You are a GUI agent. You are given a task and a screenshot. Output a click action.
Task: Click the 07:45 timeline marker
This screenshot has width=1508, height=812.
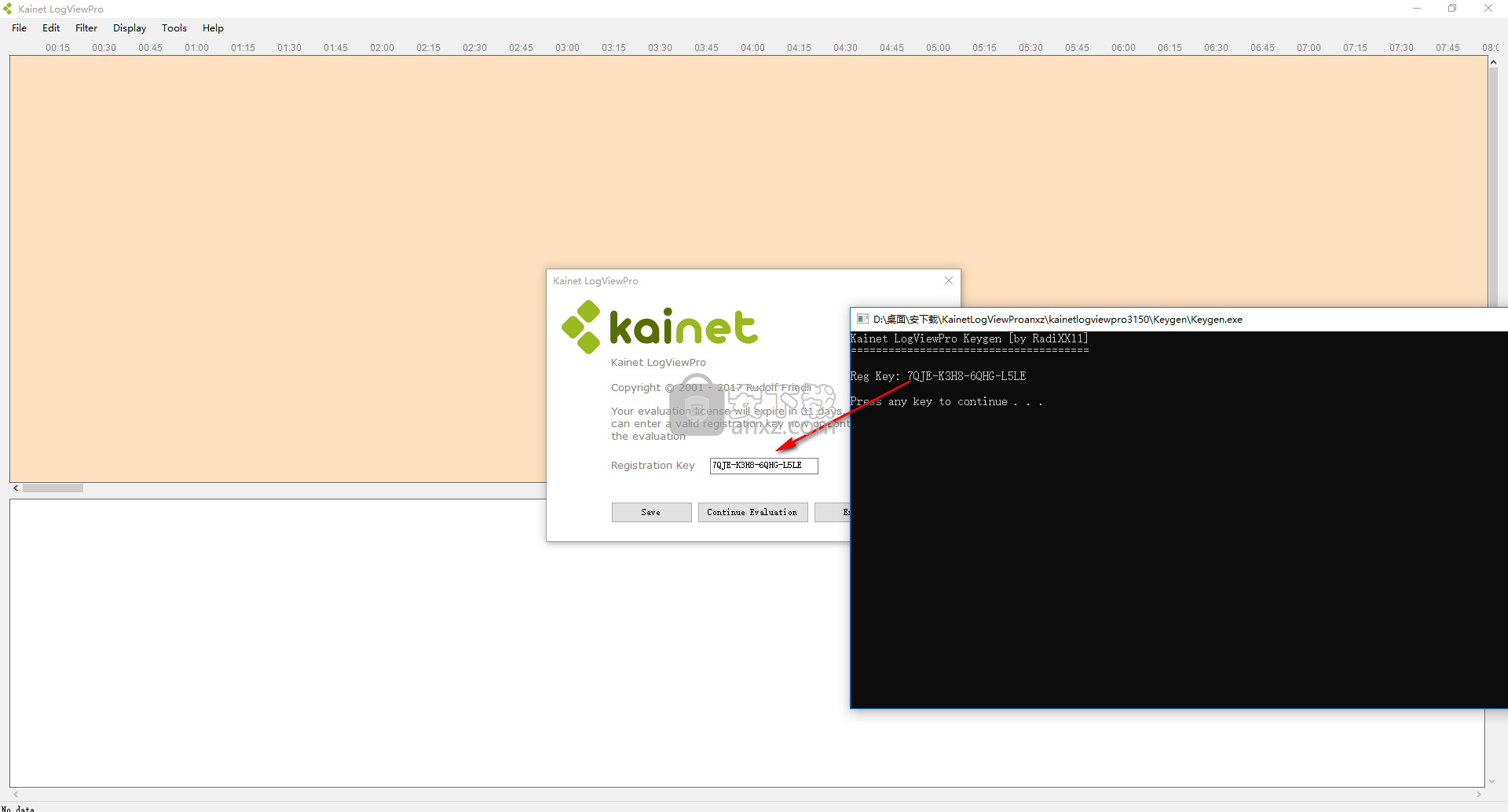(x=1448, y=48)
